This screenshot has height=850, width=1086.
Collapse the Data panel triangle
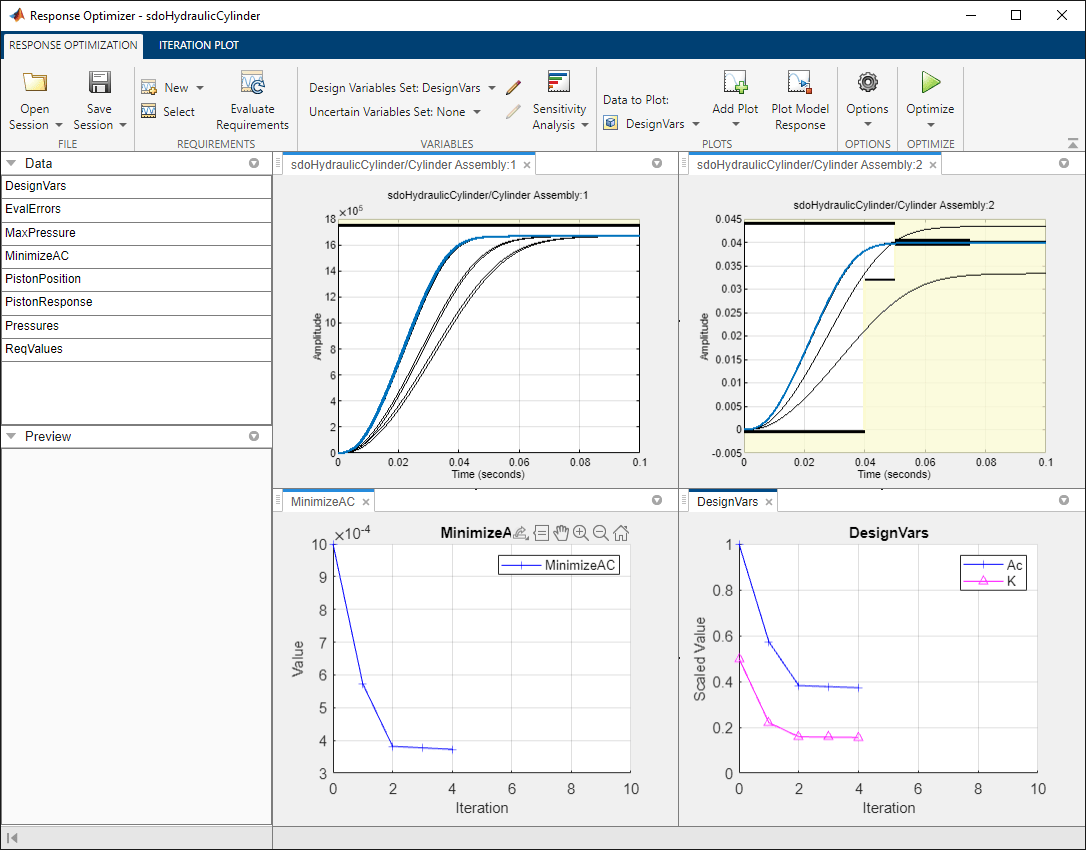[11, 163]
